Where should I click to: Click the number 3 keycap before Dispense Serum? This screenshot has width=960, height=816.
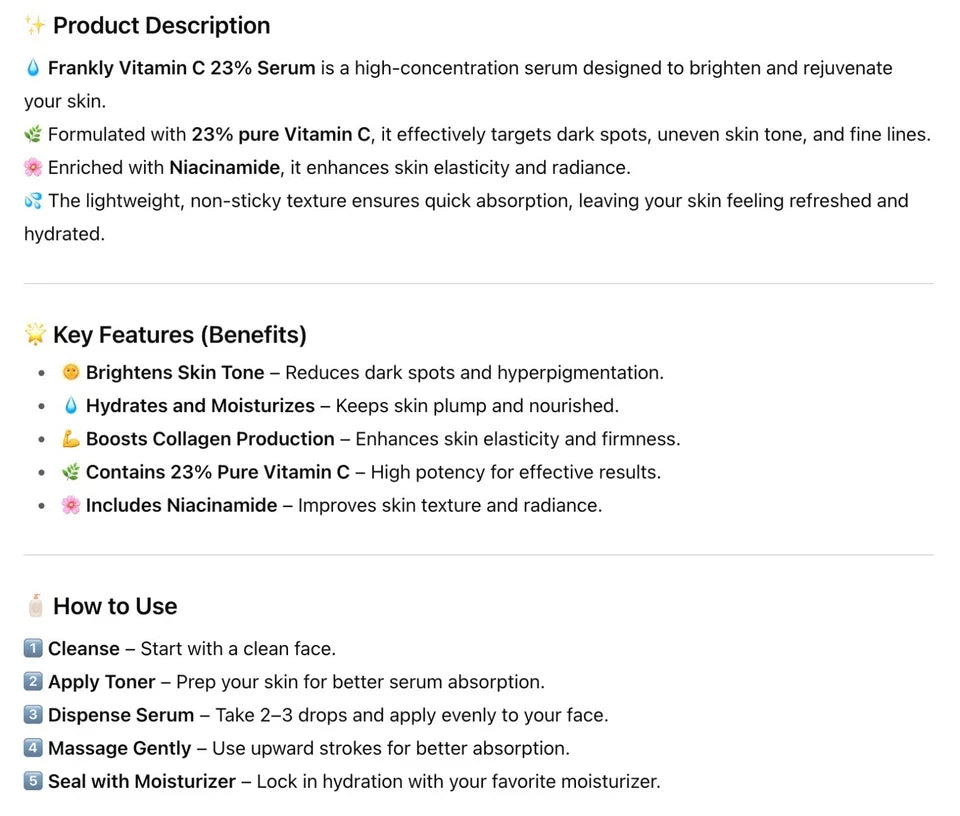(x=33, y=714)
